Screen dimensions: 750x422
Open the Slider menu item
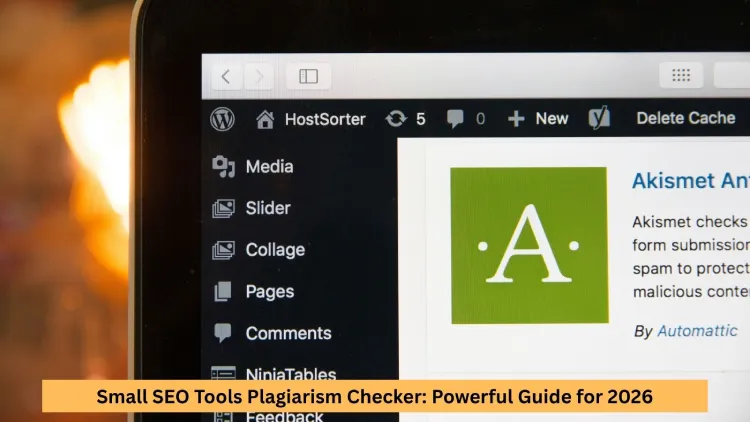point(268,208)
